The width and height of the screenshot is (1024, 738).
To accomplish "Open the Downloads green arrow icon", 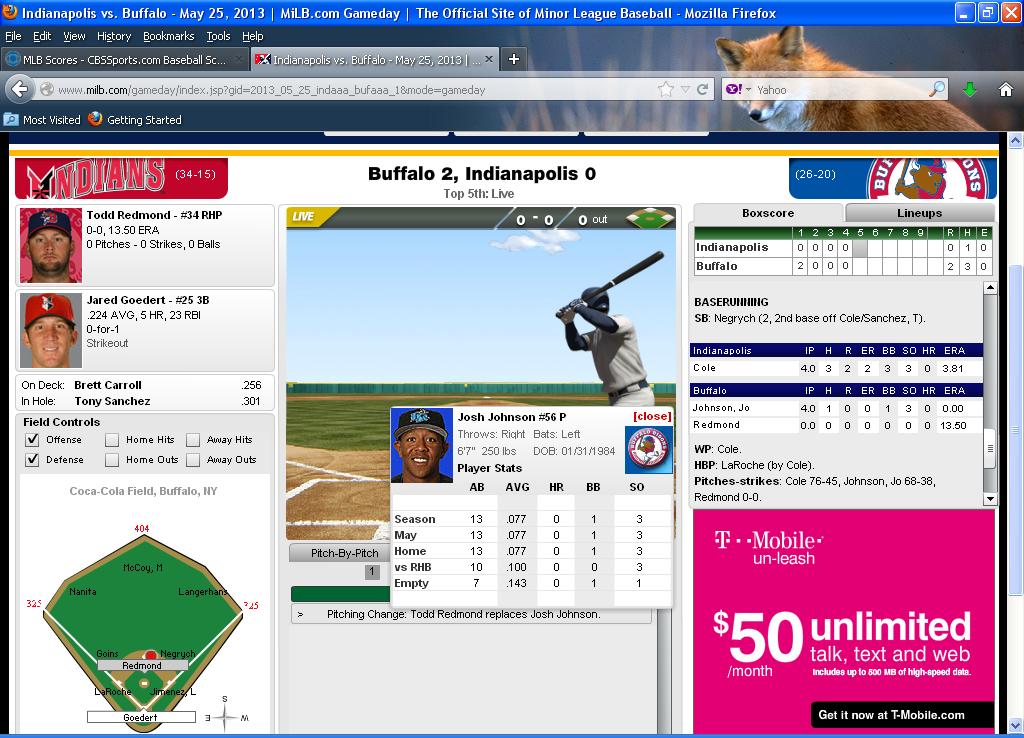I will 970,89.
